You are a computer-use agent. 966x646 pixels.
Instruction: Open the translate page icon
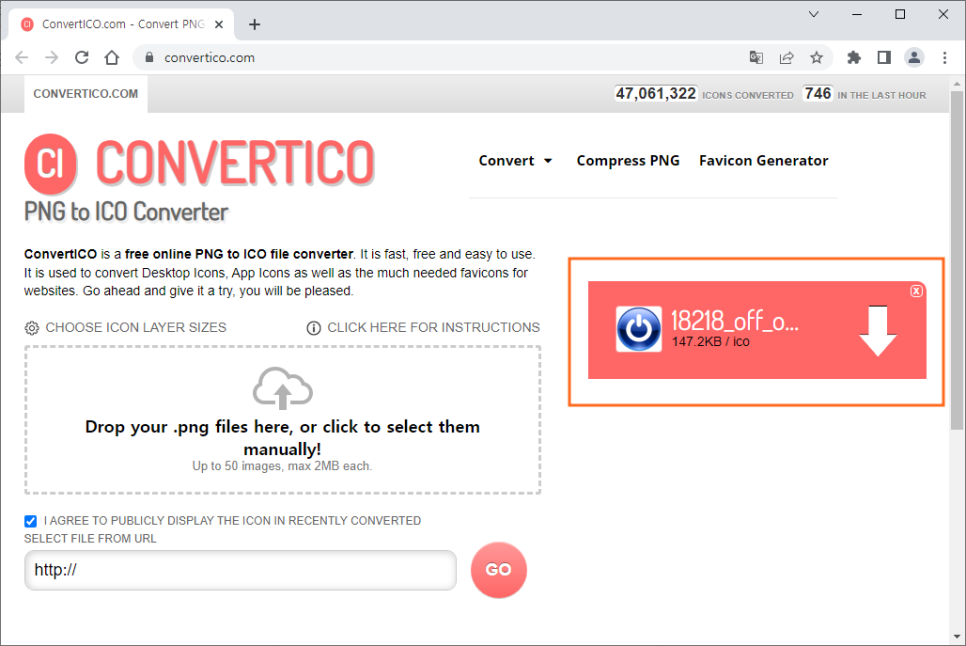(x=756, y=58)
